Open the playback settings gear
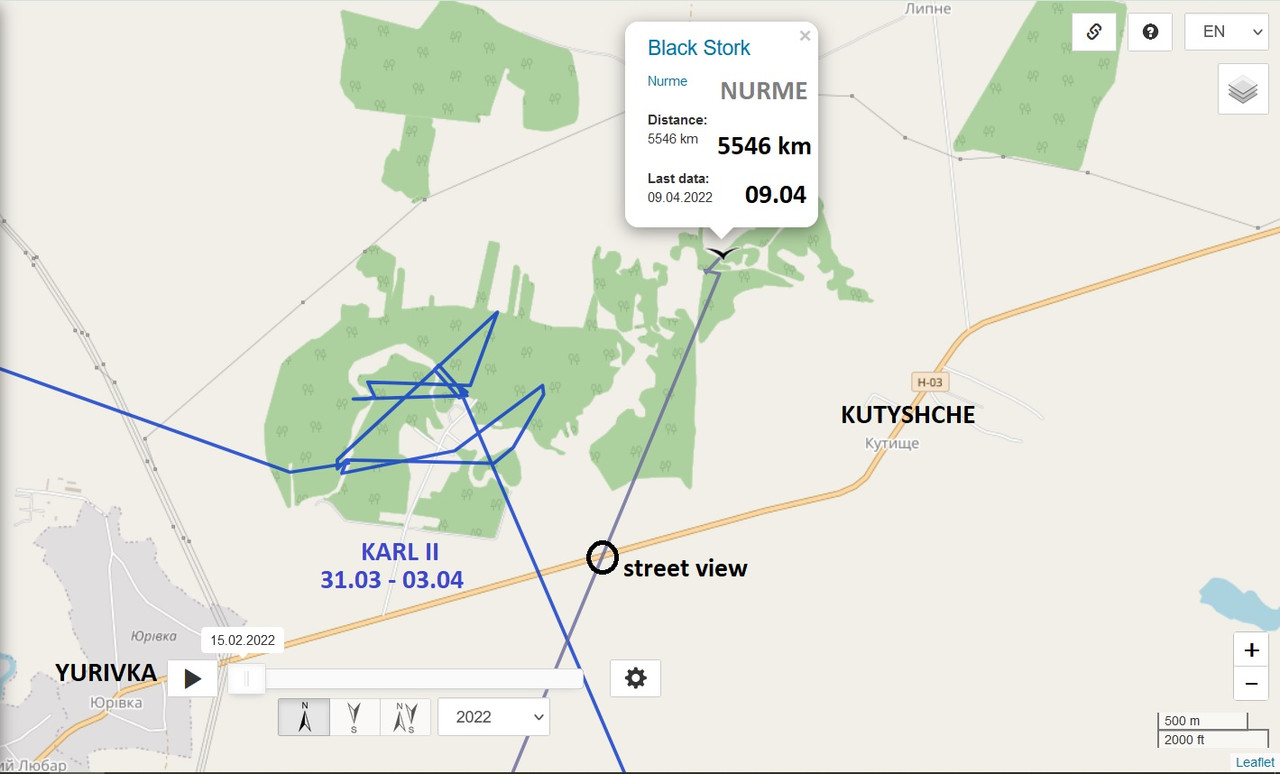The width and height of the screenshot is (1280, 774). pyautogui.click(x=636, y=678)
